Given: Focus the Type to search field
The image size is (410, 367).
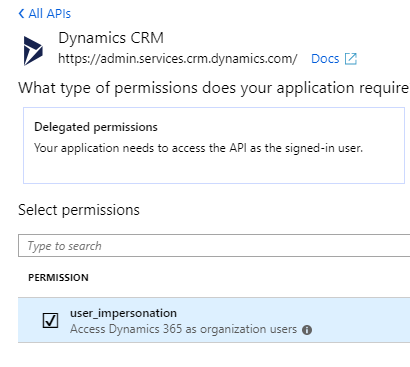Looking at the screenshot, I should click(x=214, y=246).
